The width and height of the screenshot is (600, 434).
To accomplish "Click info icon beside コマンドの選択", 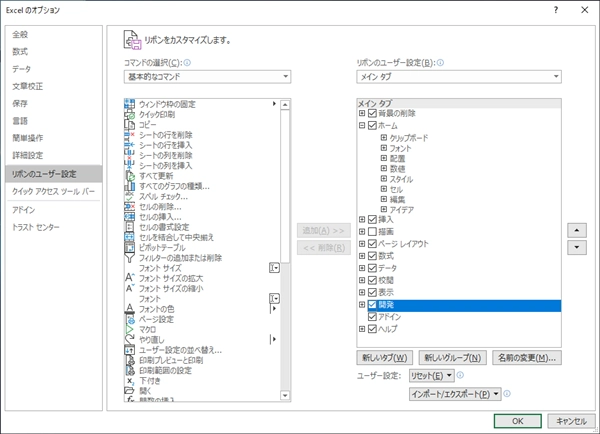I will point(187,62).
